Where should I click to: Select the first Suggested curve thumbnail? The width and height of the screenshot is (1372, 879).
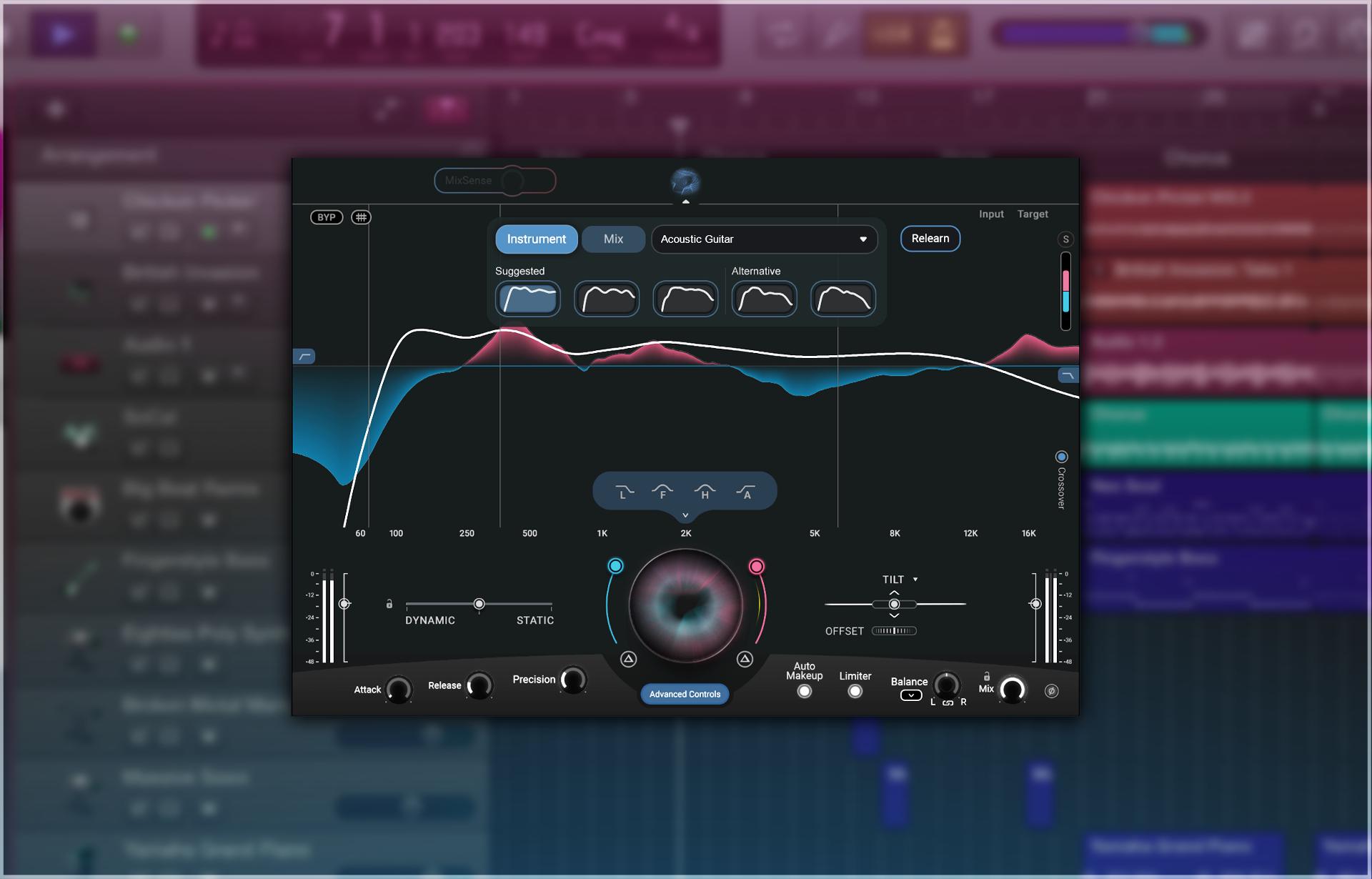(x=528, y=299)
